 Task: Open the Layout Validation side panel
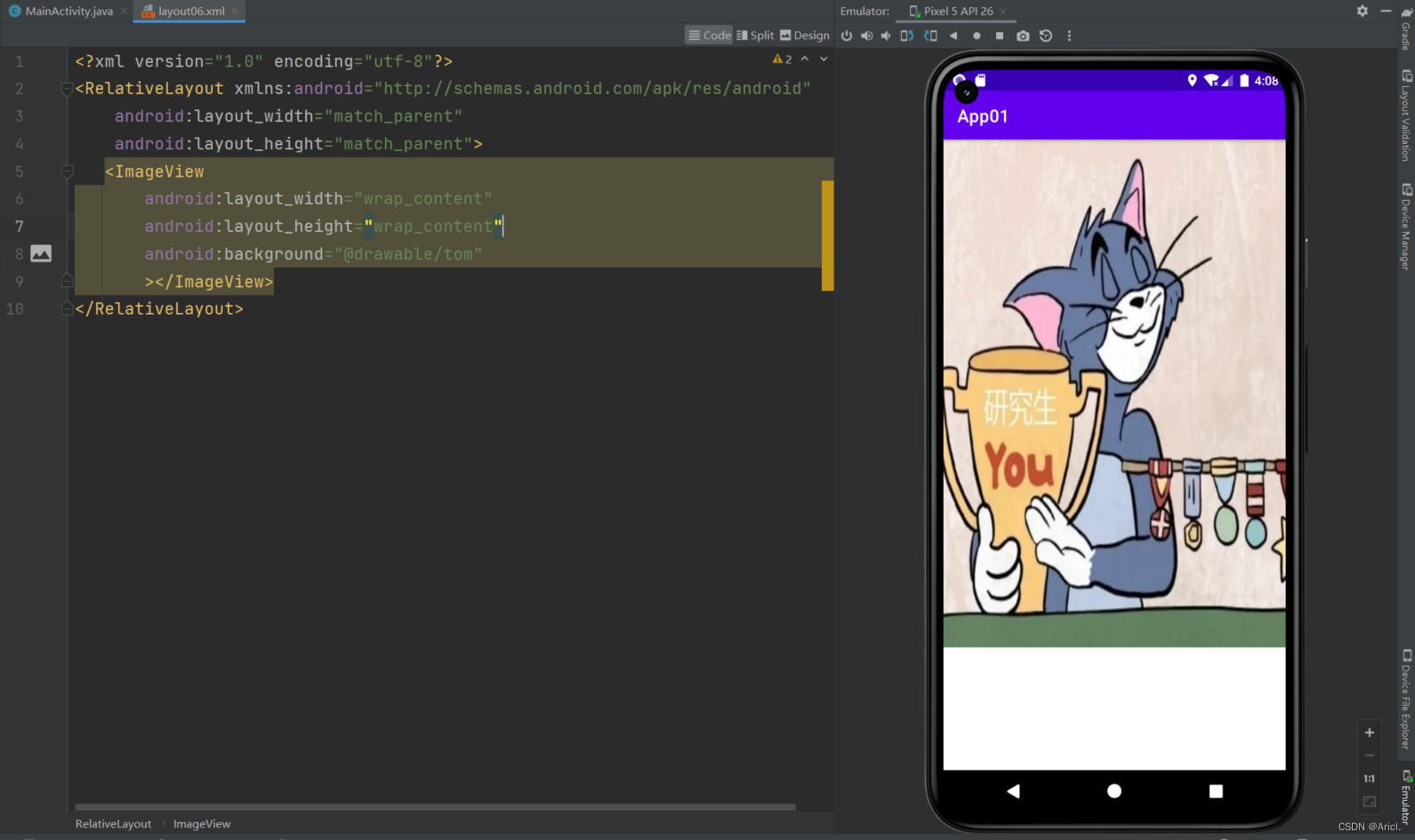pyautogui.click(x=1406, y=116)
